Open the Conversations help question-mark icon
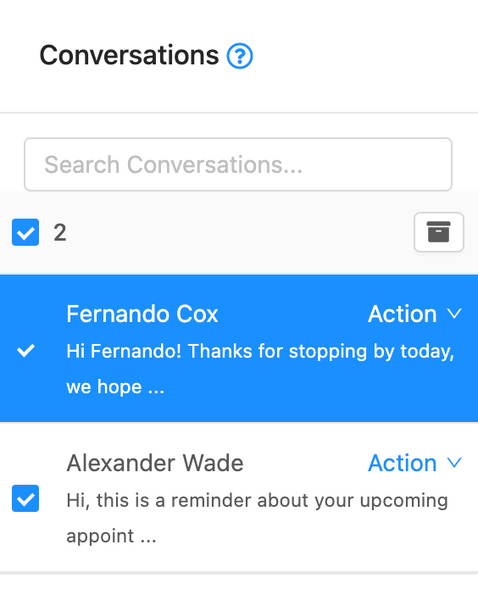The height and width of the screenshot is (600, 478). point(240,56)
